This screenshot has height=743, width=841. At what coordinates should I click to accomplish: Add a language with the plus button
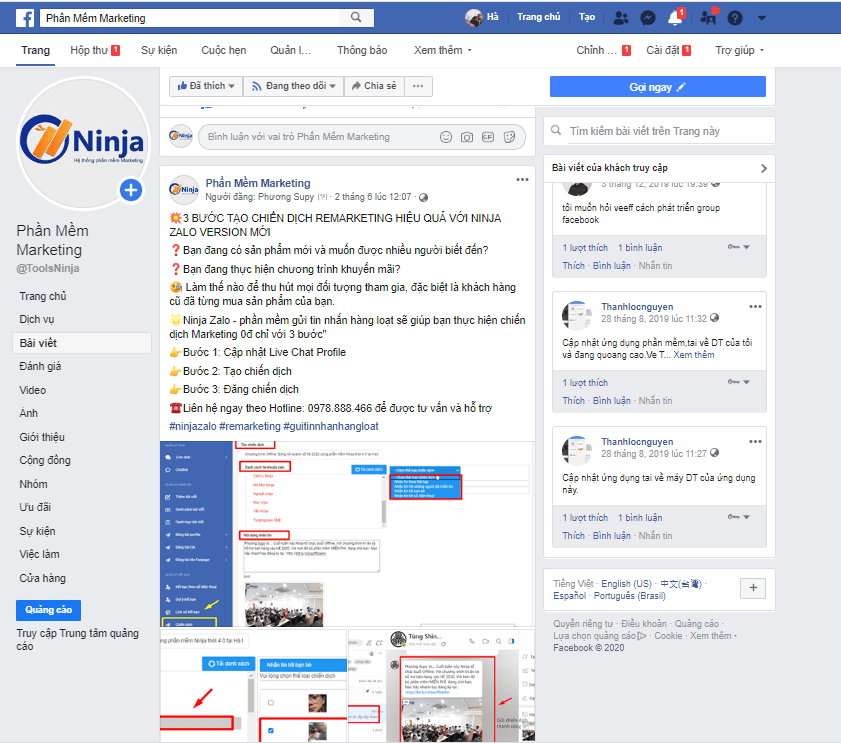[753, 588]
